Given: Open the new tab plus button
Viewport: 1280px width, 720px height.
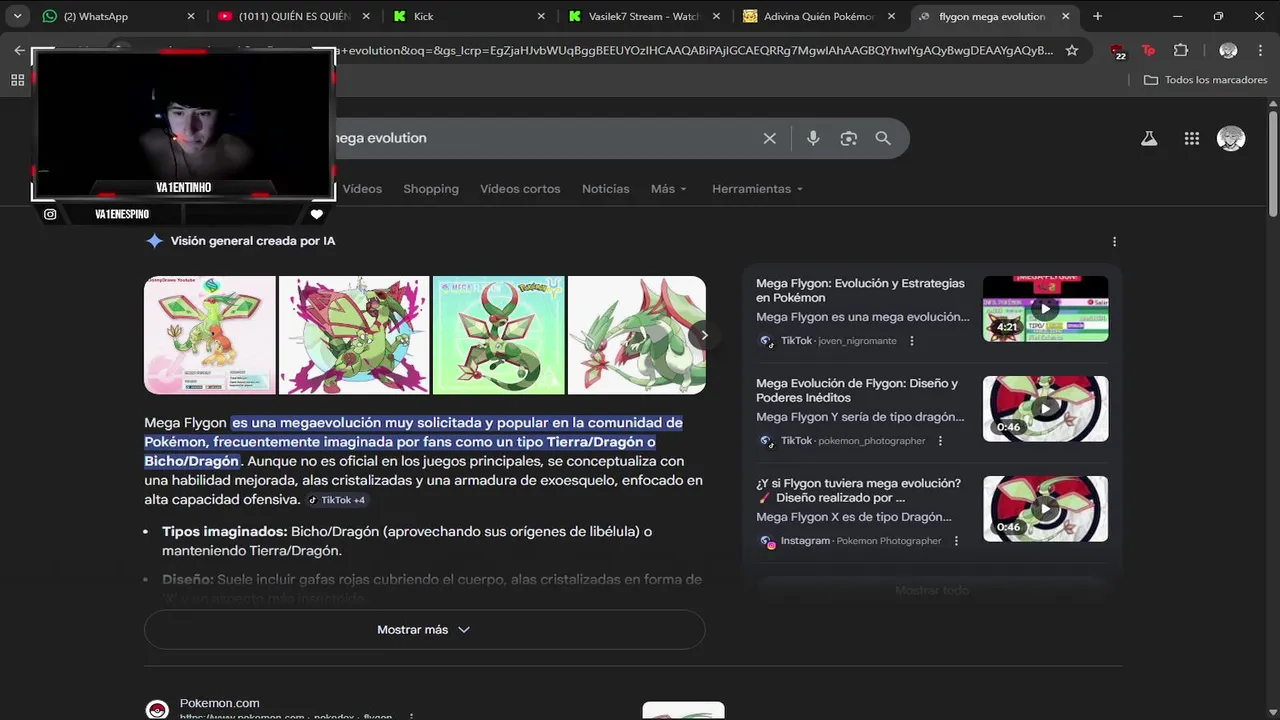Looking at the screenshot, I should coord(1097,16).
